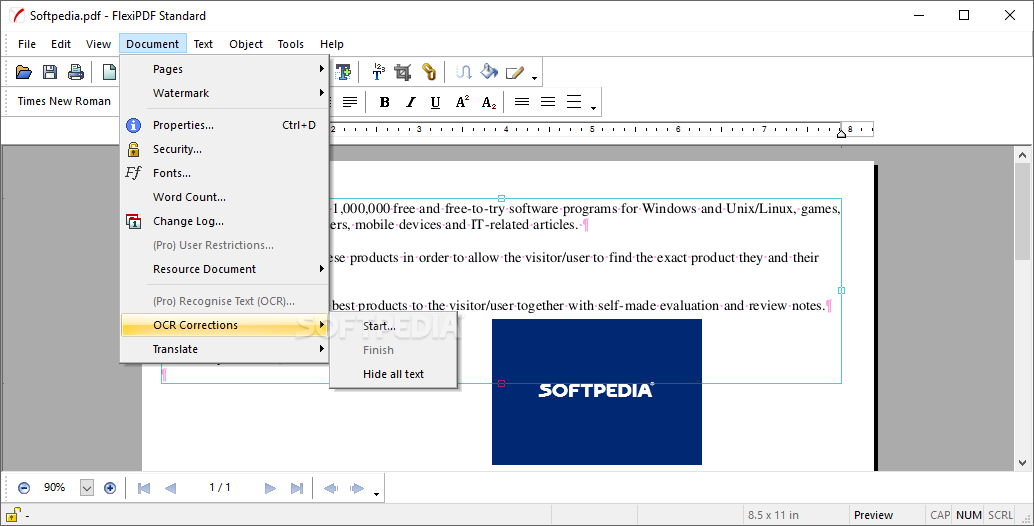This screenshot has width=1034, height=526.
Task: Click the ruler right margin marker
Action: tap(841, 133)
